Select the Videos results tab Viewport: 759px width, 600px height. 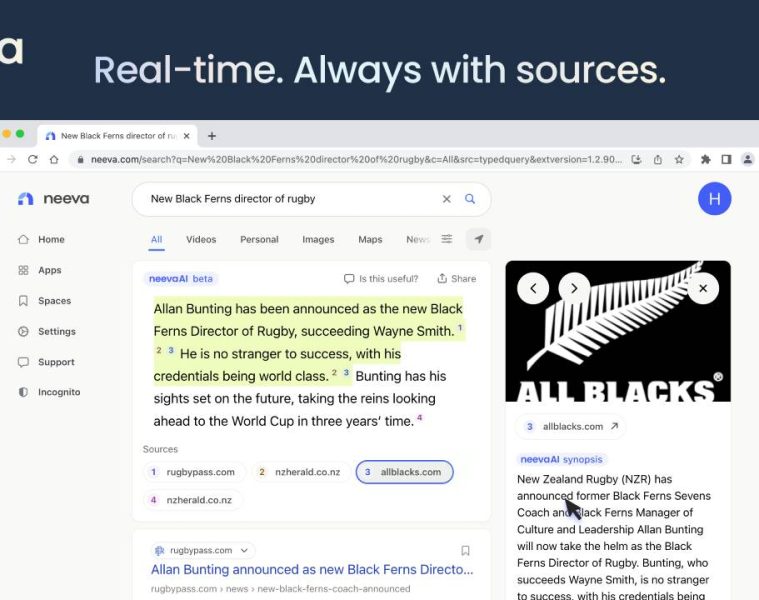pos(201,240)
